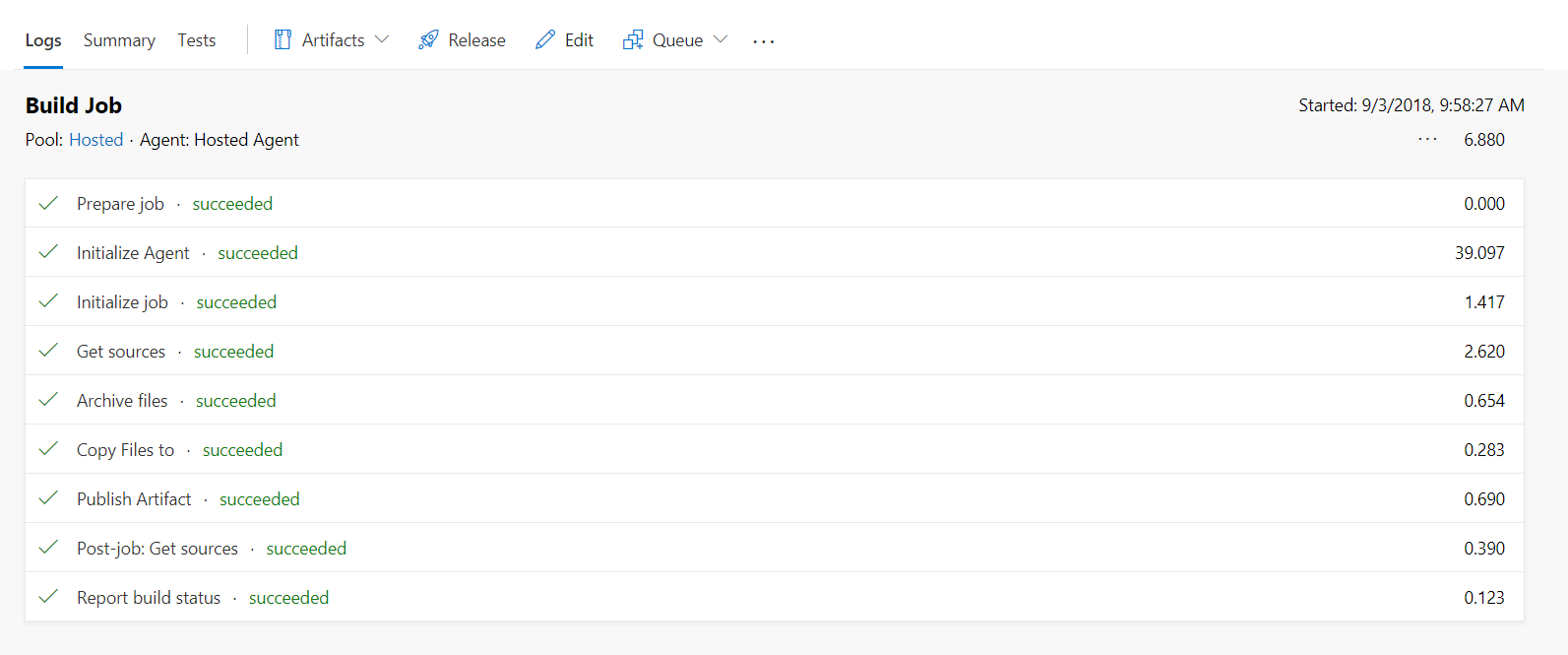Open the Post-job: Get sources step
1568x655 pixels.
tap(775, 548)
